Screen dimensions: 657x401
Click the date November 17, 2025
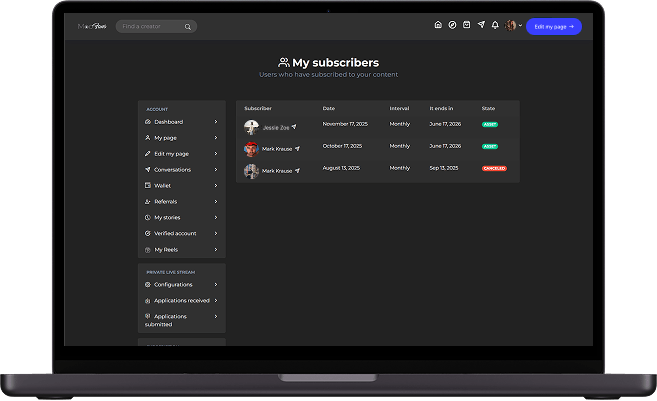345,124
